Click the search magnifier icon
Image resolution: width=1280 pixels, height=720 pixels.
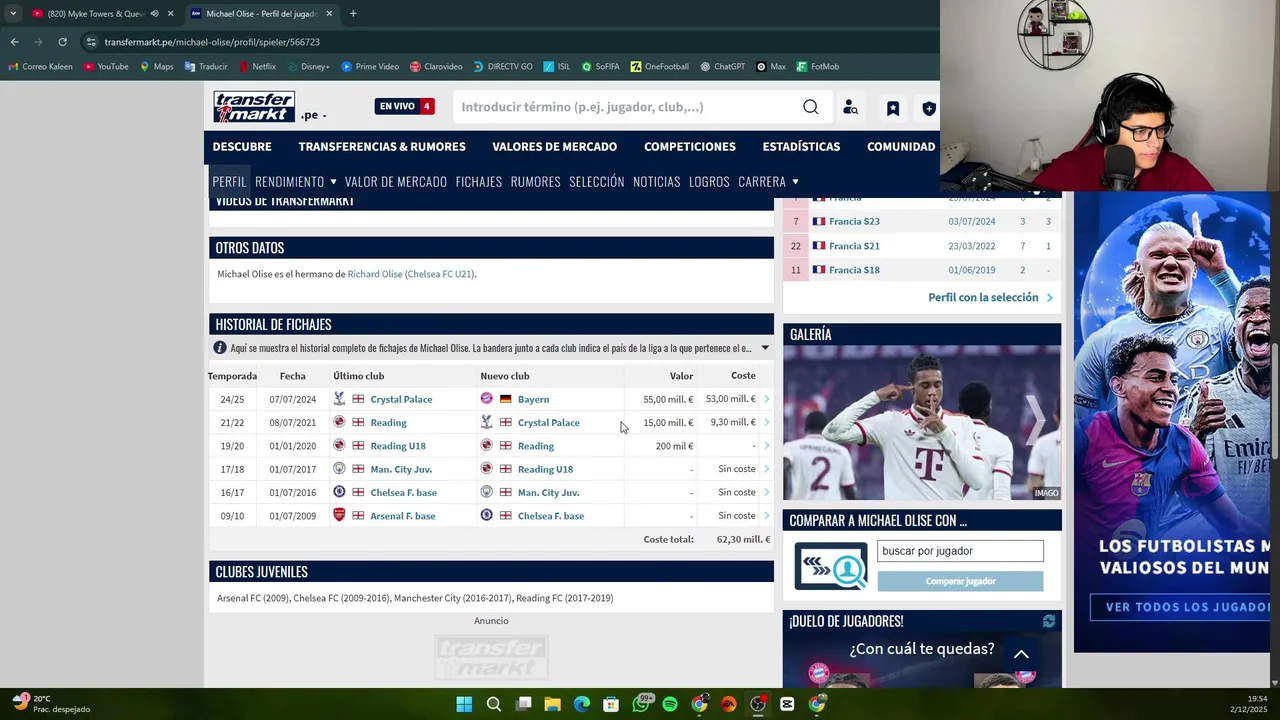[x=811, y=107]
